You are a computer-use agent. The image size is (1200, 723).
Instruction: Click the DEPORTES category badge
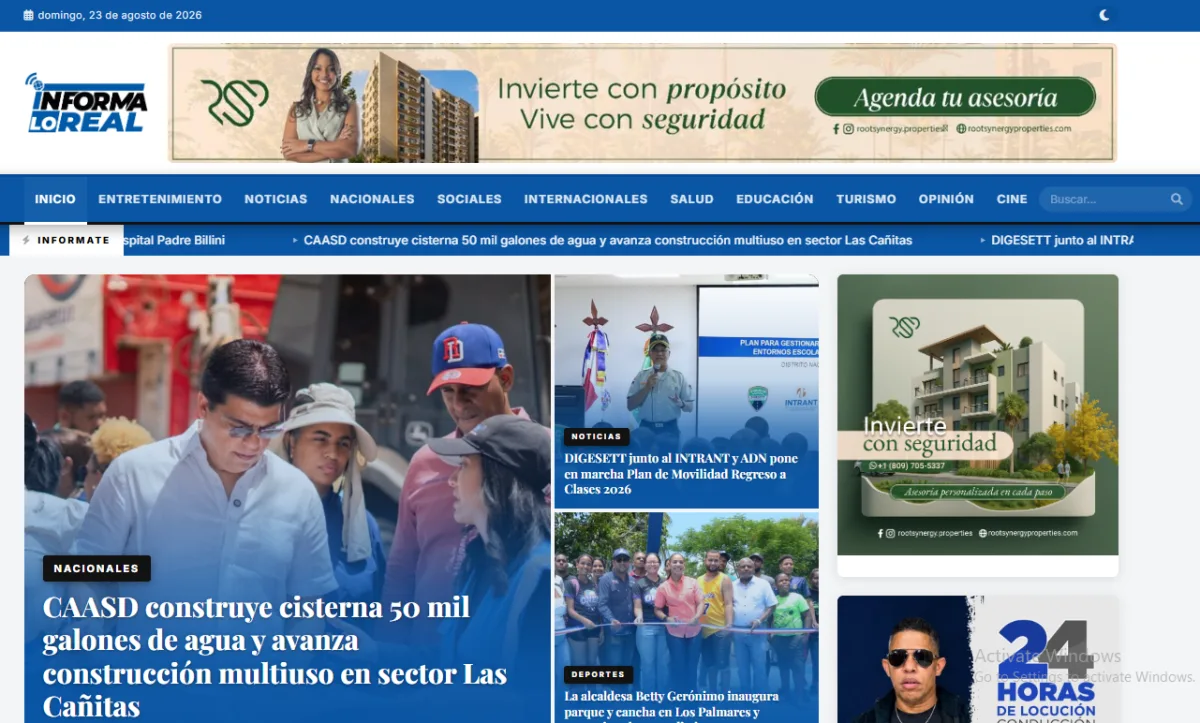598,674
